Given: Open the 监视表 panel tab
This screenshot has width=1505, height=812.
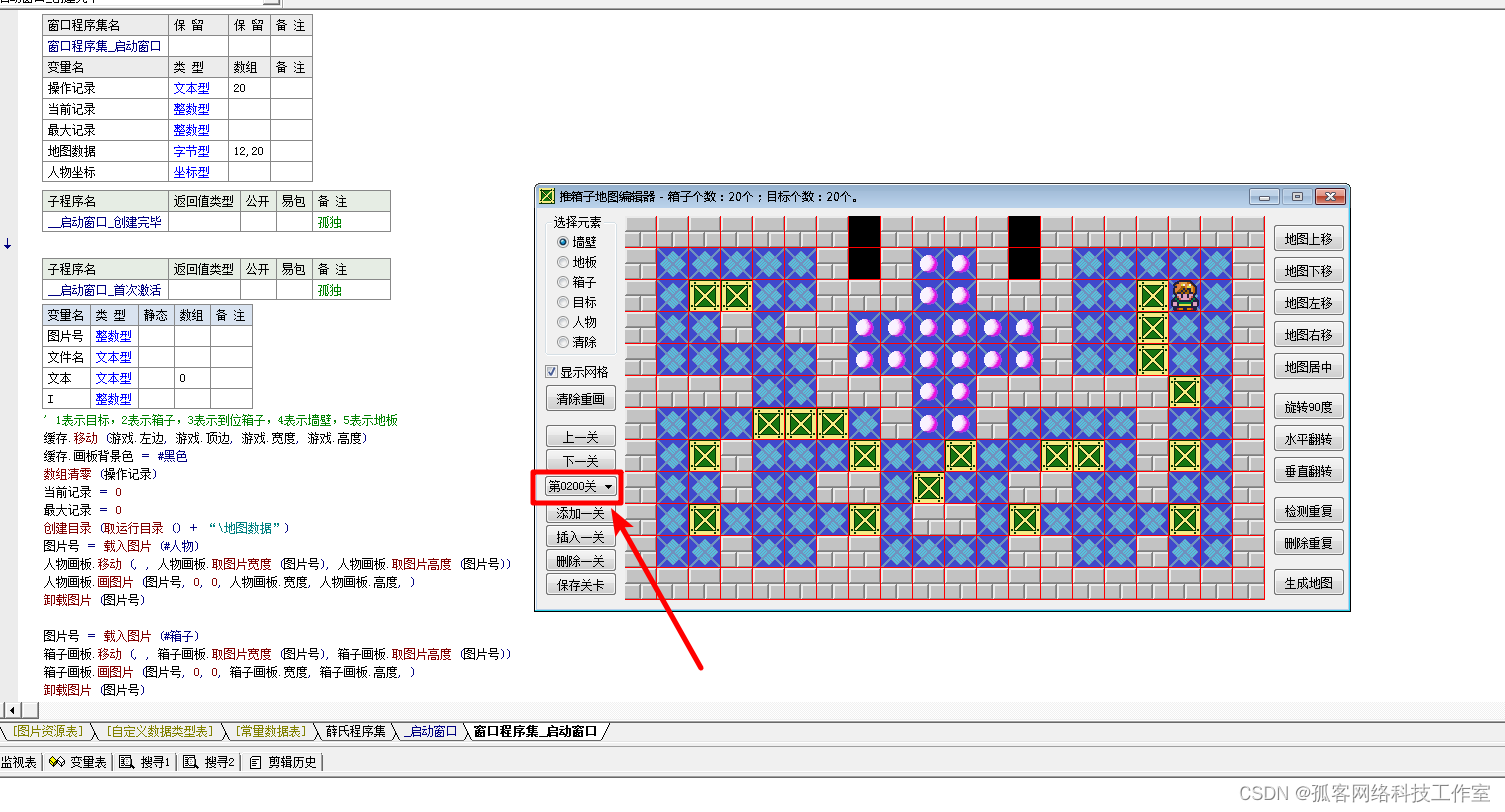Looking at the screenshot, I should pyautogui.click(x=19, y=762).
